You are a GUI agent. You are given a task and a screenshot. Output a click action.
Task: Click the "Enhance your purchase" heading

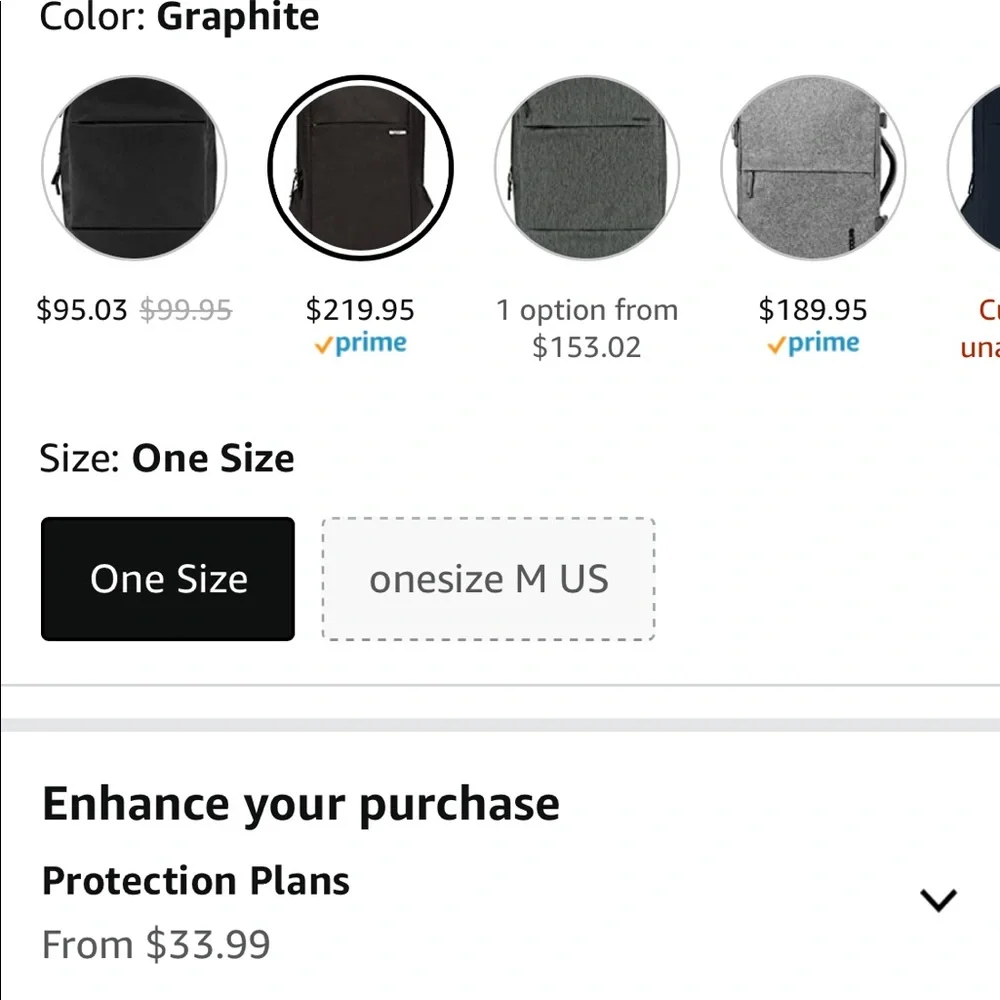tap(301, 804)
